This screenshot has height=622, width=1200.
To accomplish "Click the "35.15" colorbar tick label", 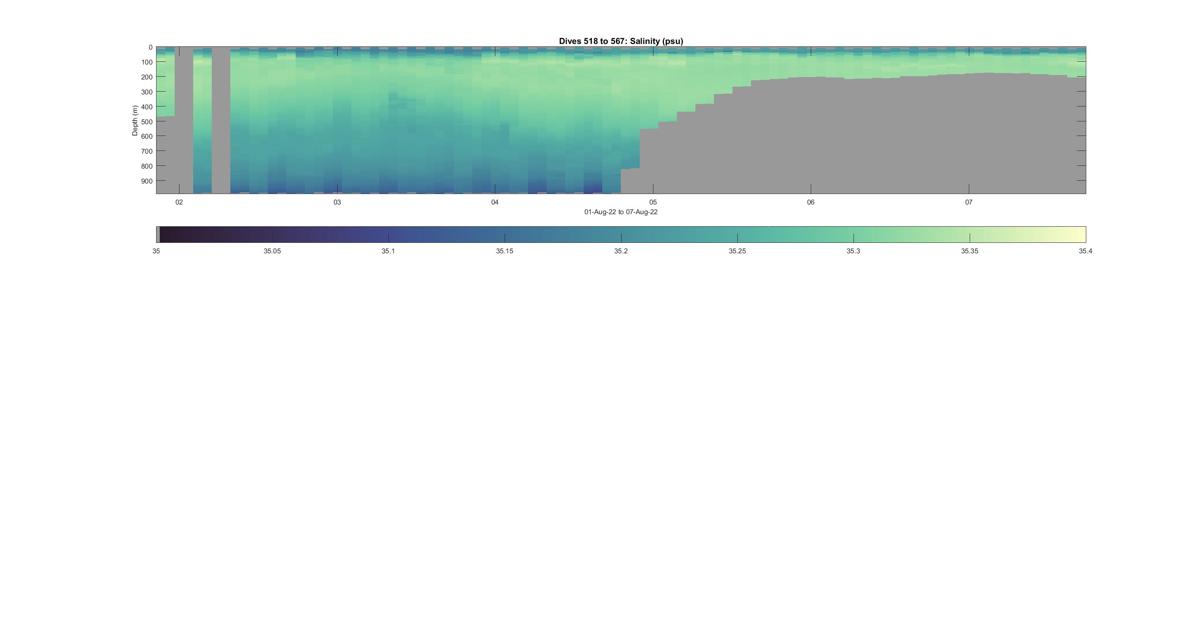I will tap(504, 251).
